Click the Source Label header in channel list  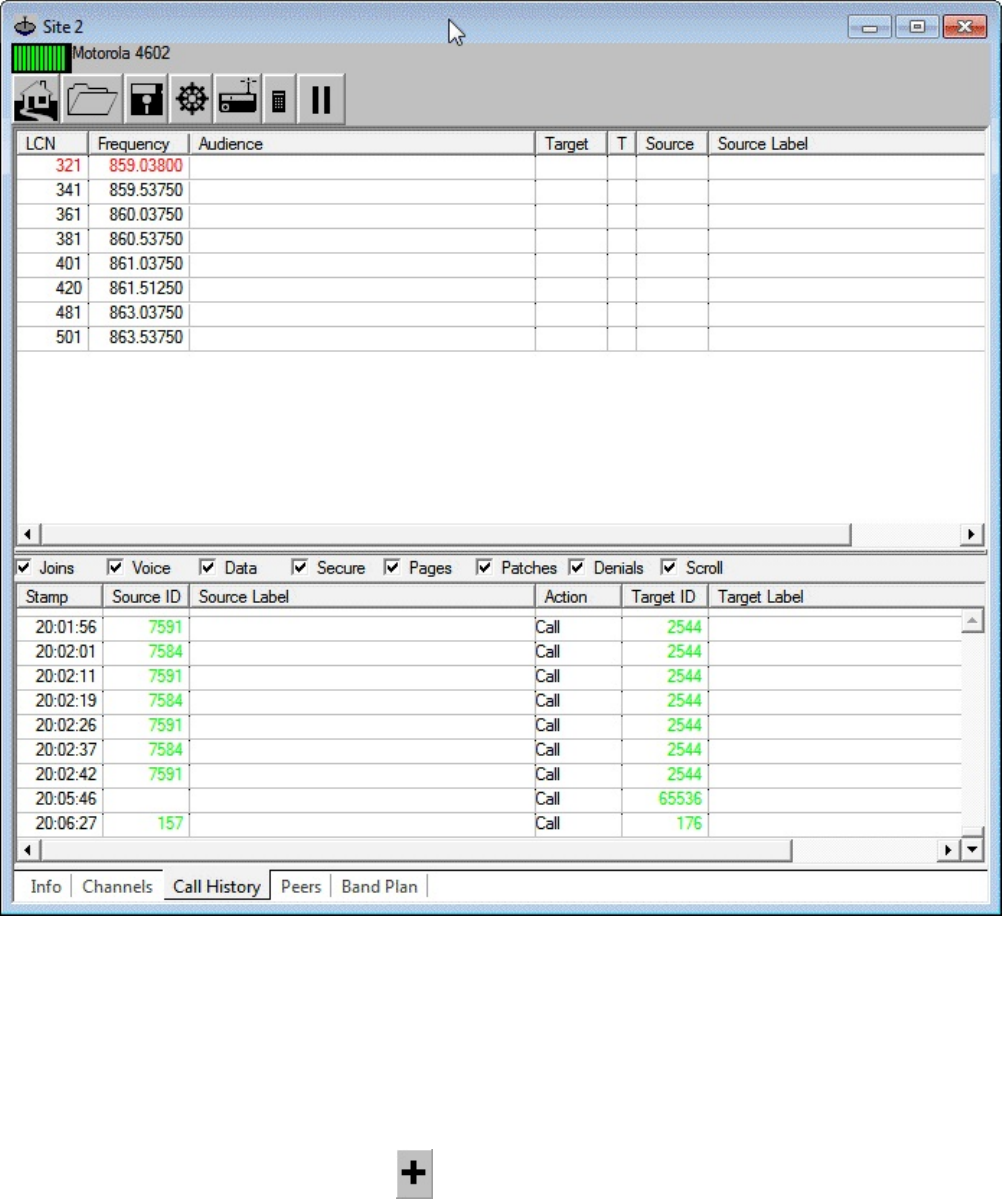[x=846, y=144]
